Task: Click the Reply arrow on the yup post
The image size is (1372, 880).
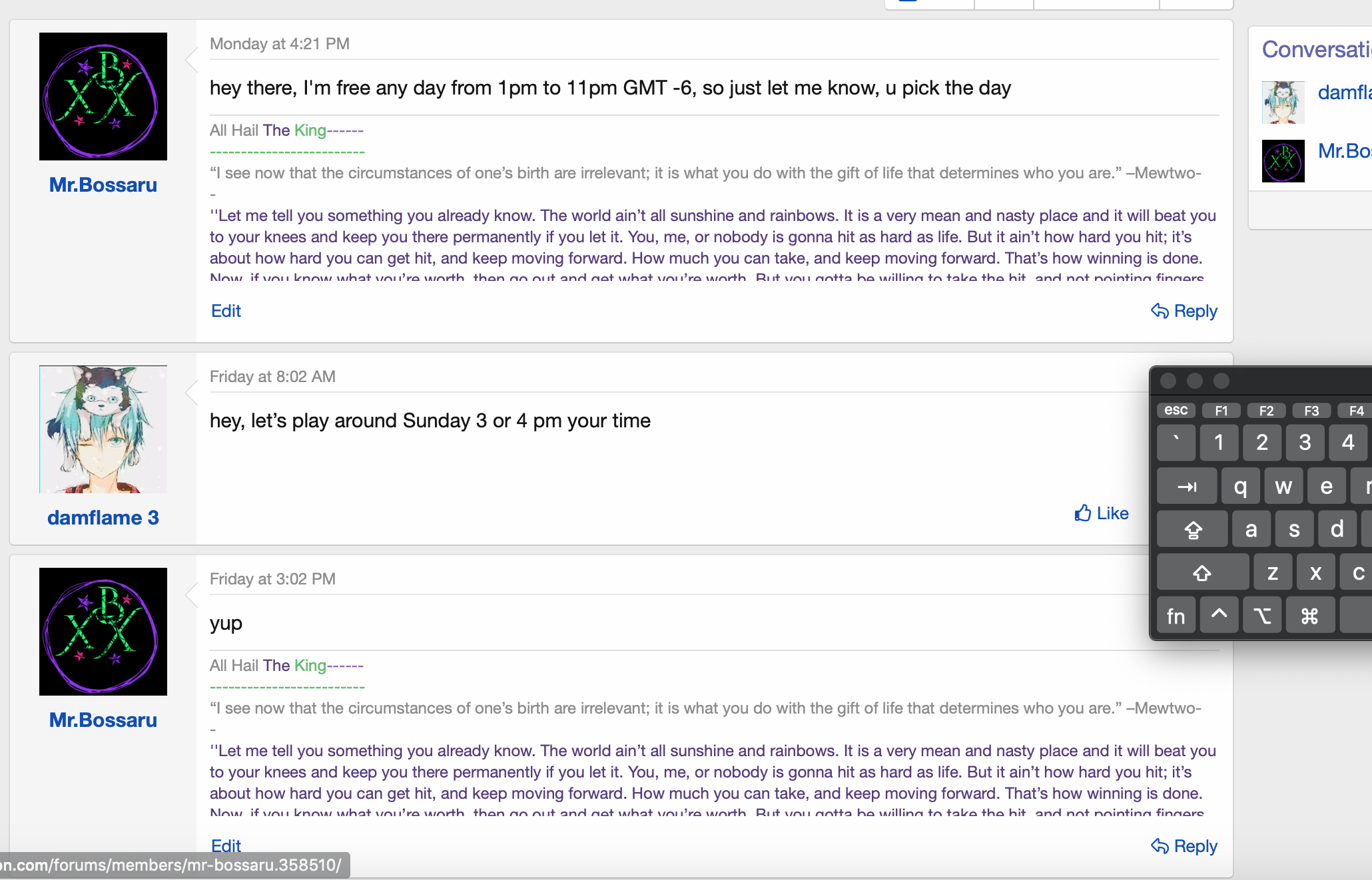Action: pos(1160,846)
